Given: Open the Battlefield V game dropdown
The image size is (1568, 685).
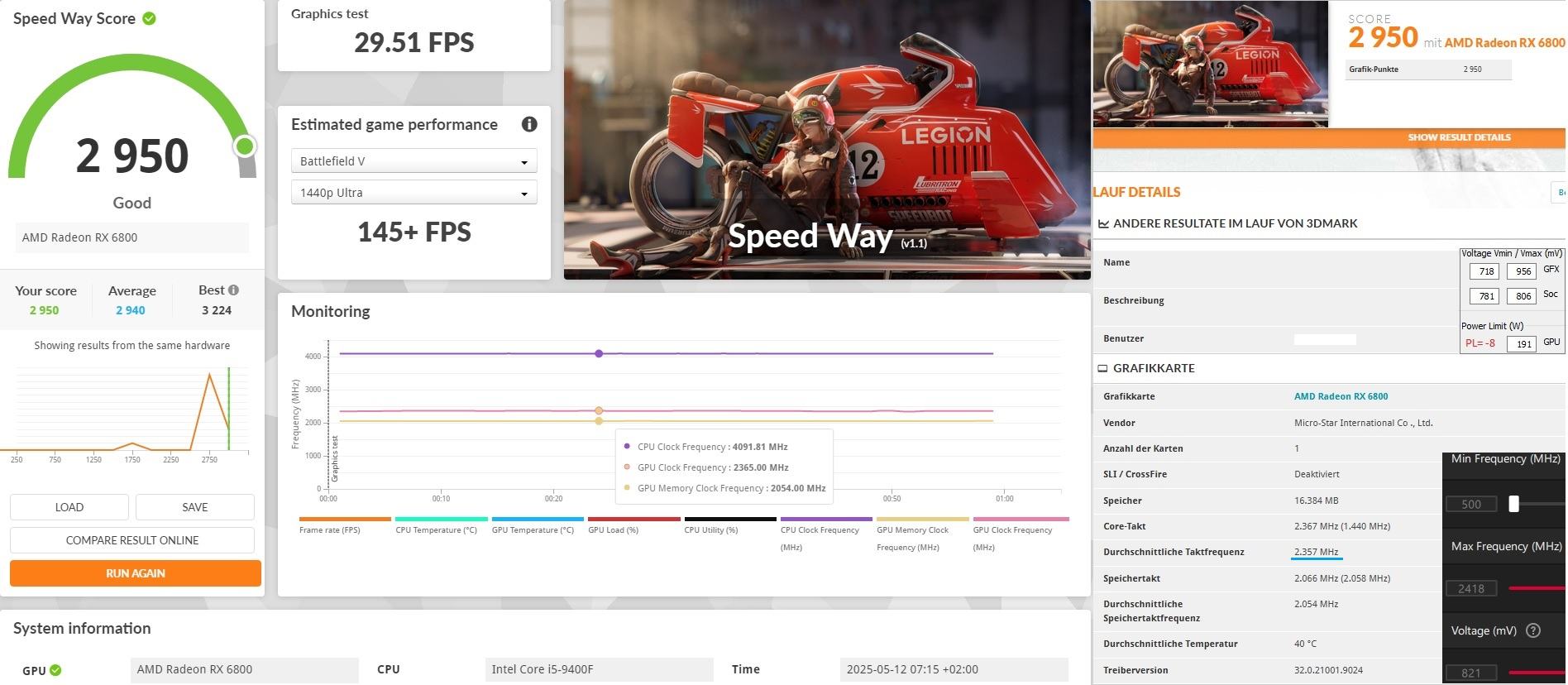Looking at the screenshot, I should tap(414, 160).
